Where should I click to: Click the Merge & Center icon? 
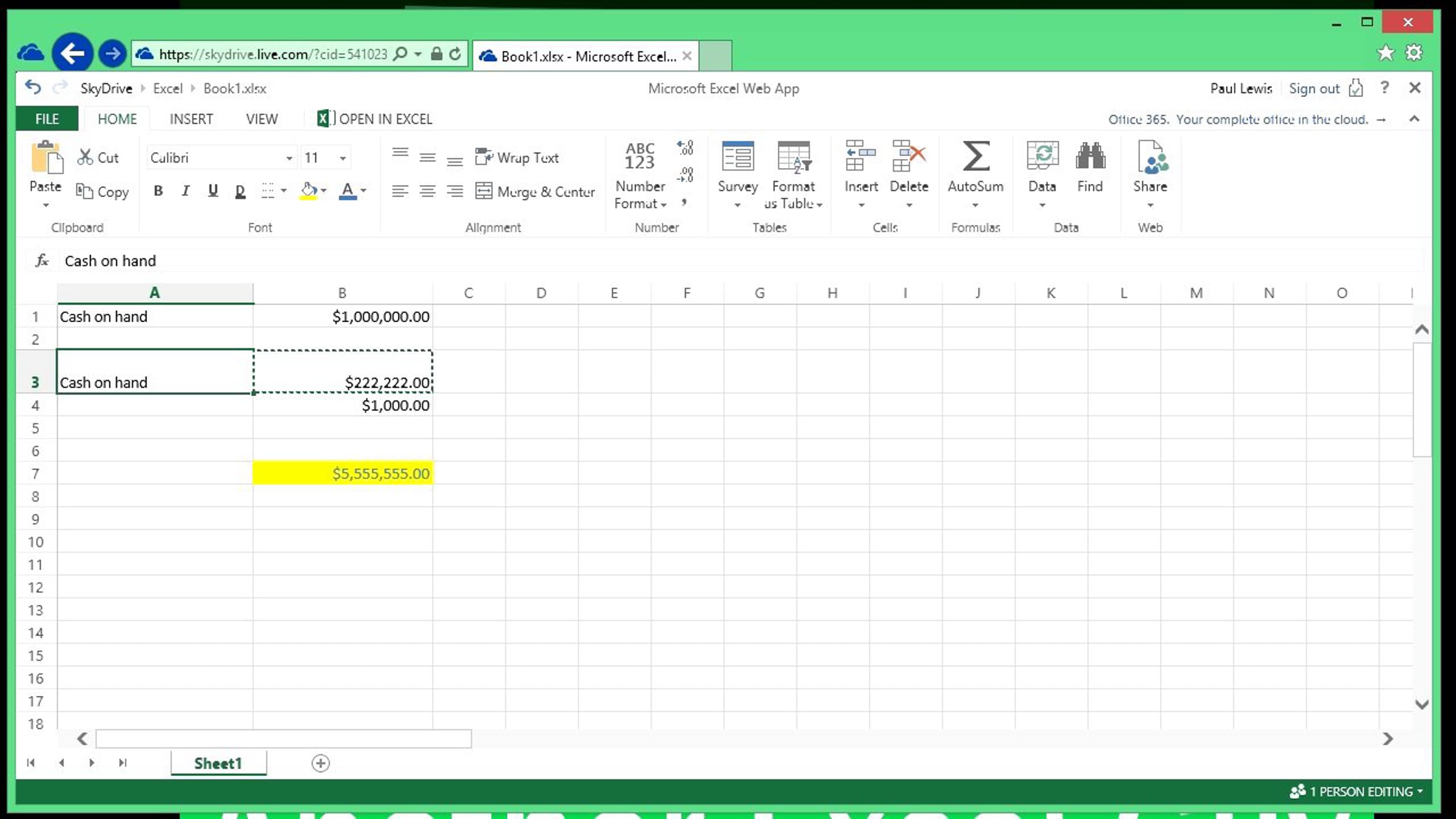click(x=484, y=191)
